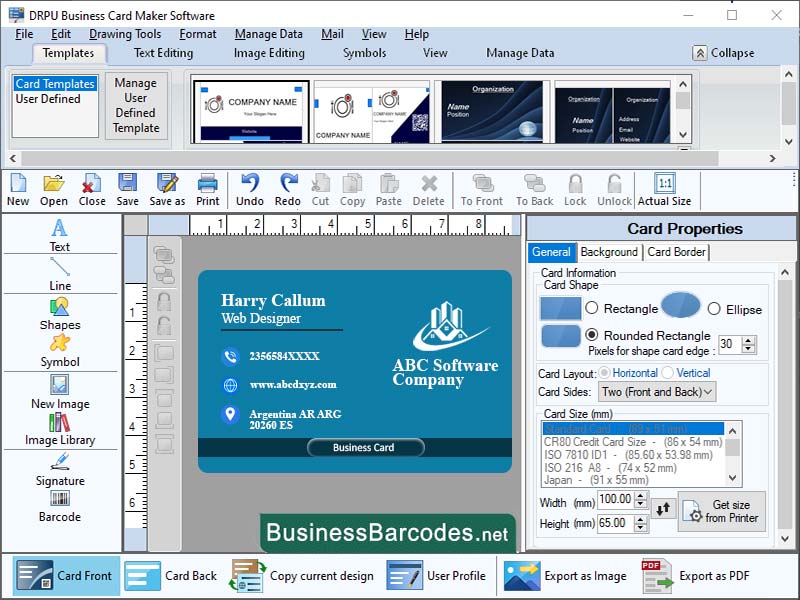Bring selected object To Front
The height and width of the screenshot is (600, 800).
480,190
